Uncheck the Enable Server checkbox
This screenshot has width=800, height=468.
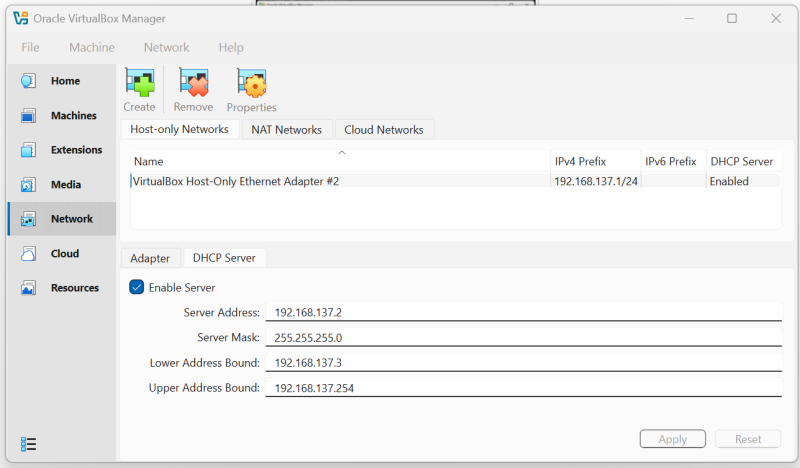click(137, 287)
